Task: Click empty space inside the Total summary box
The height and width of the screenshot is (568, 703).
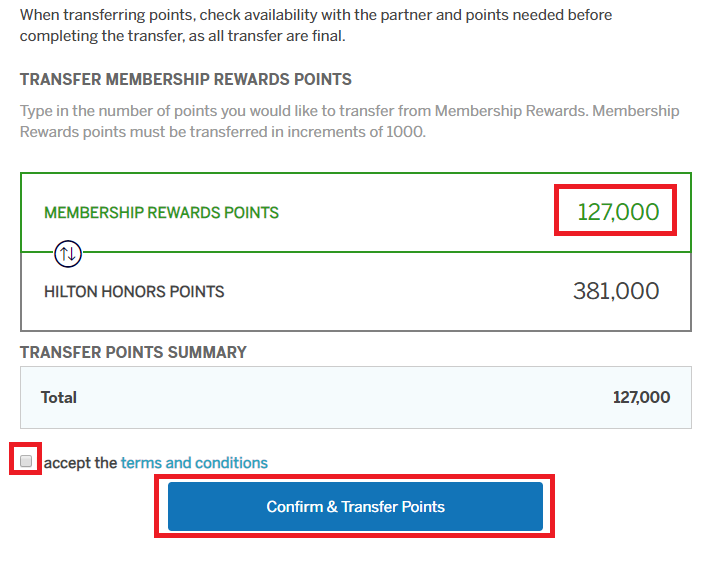Action: 341,397
